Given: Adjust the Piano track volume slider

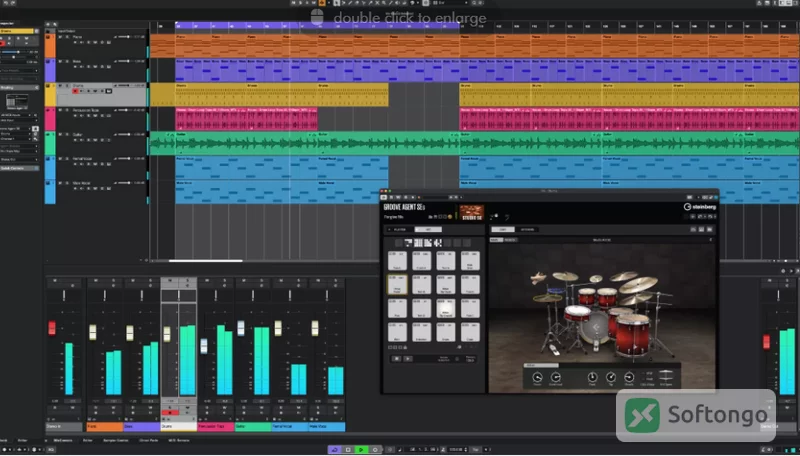Looking at the screenshot, I should (x=124, y=37).
